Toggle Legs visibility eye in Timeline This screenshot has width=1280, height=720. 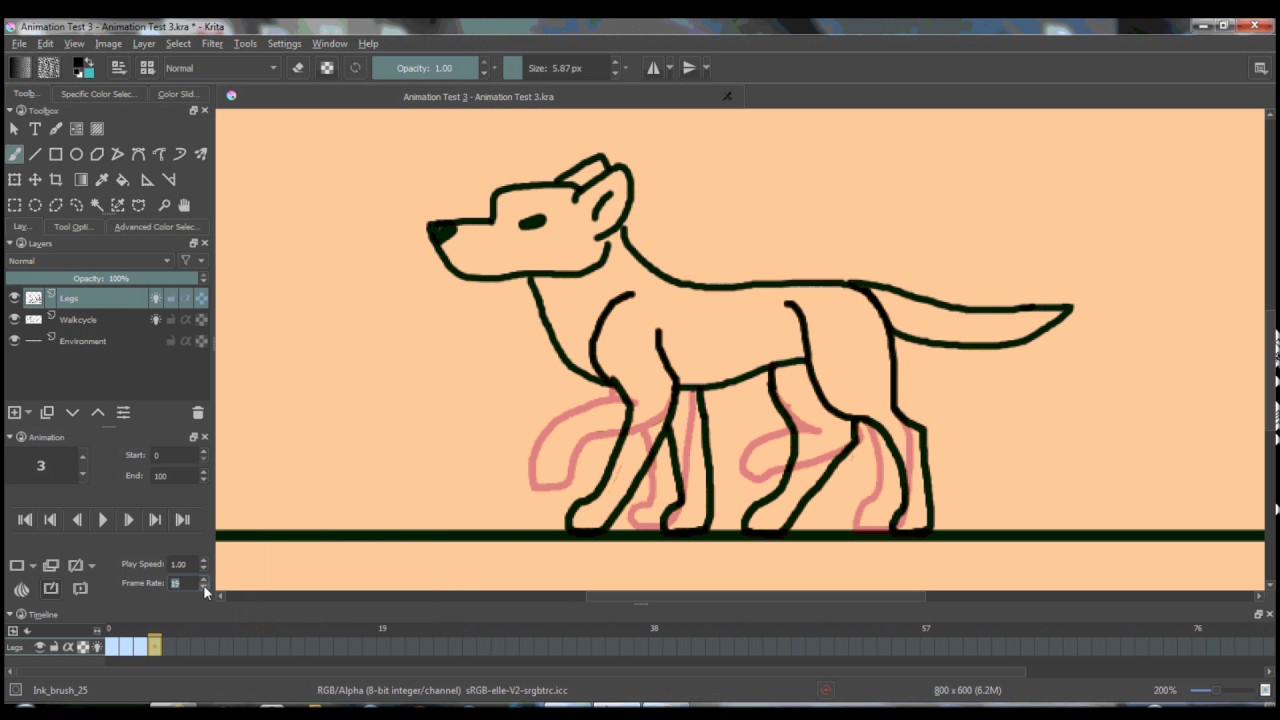point(40,647)
